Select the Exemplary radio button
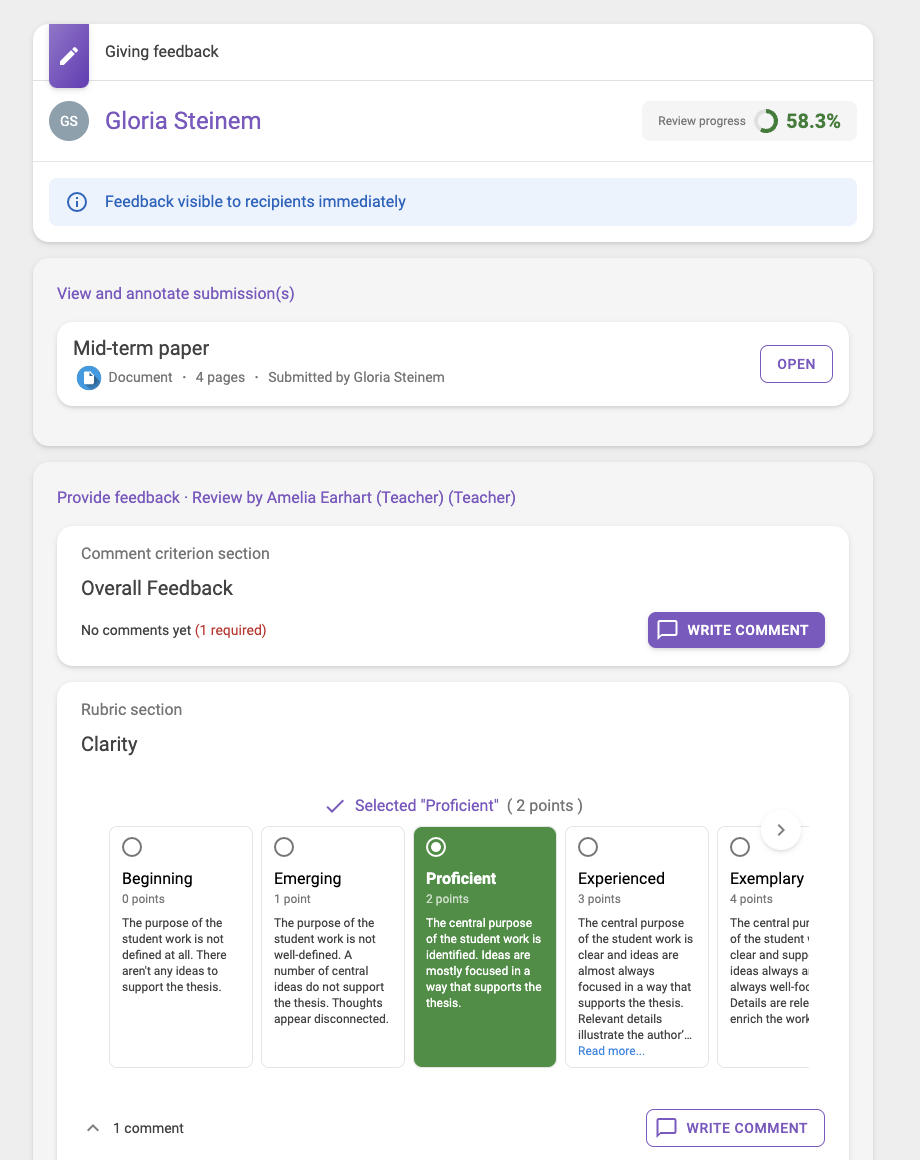Viewport: 920px width, 1160px height. point(740,847)
